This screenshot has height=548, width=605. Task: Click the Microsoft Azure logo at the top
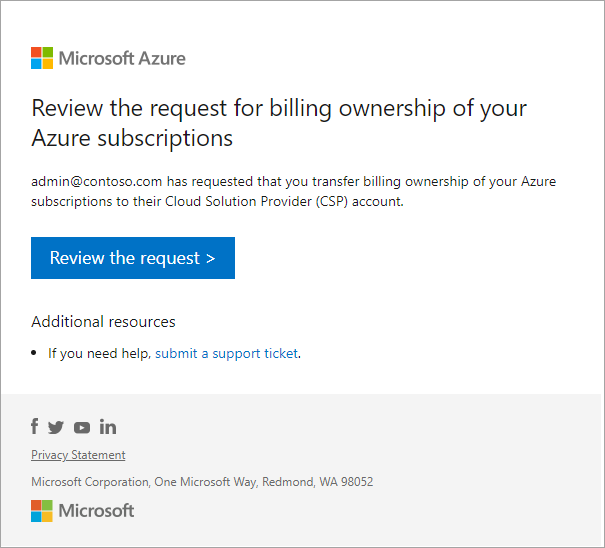coord(108,58)
